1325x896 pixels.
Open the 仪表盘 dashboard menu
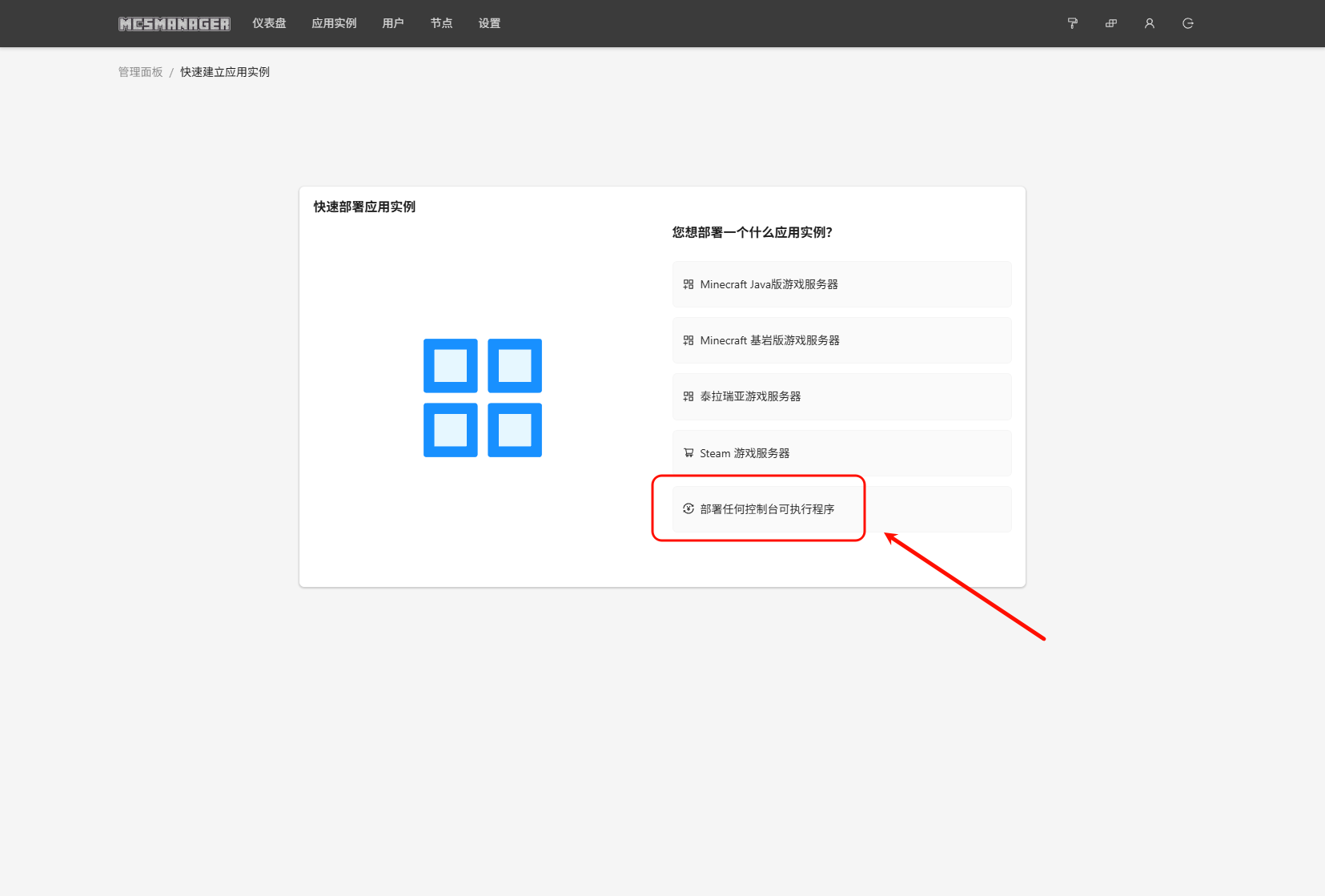pos(269,23)
